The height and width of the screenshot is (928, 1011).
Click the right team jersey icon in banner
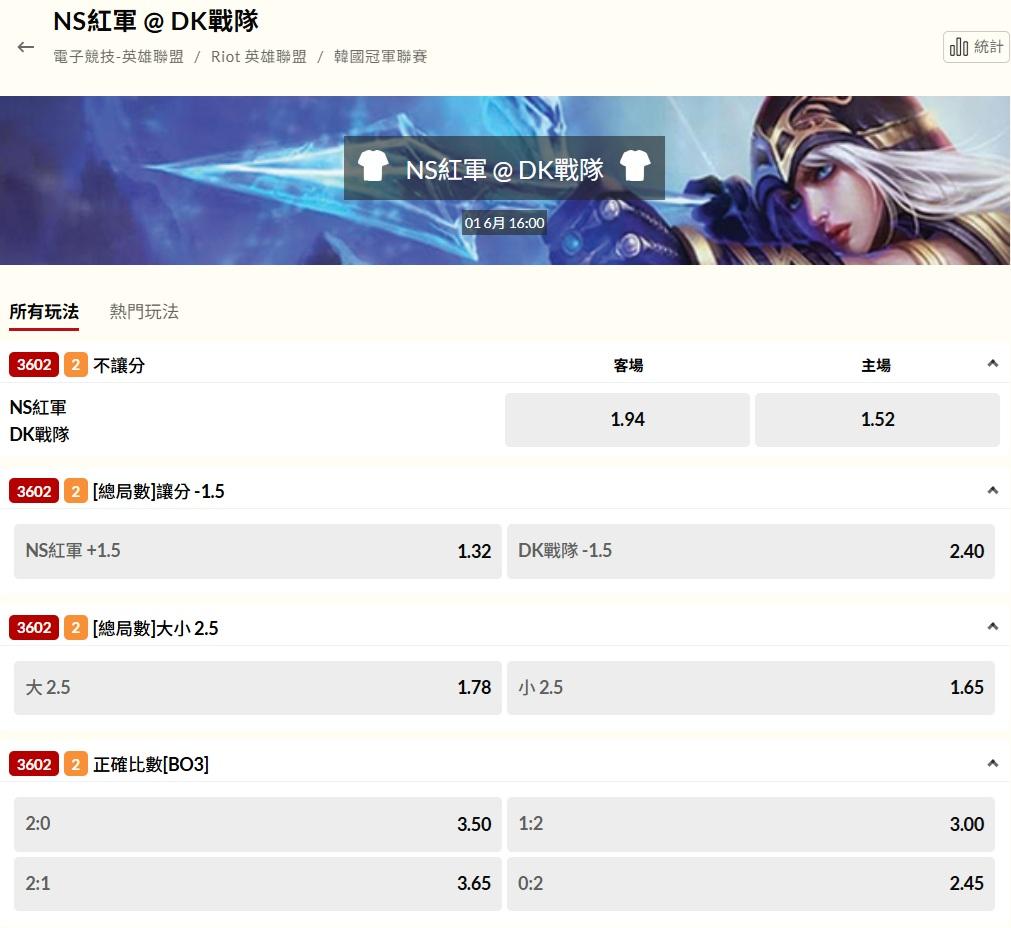tap(635, 166)
